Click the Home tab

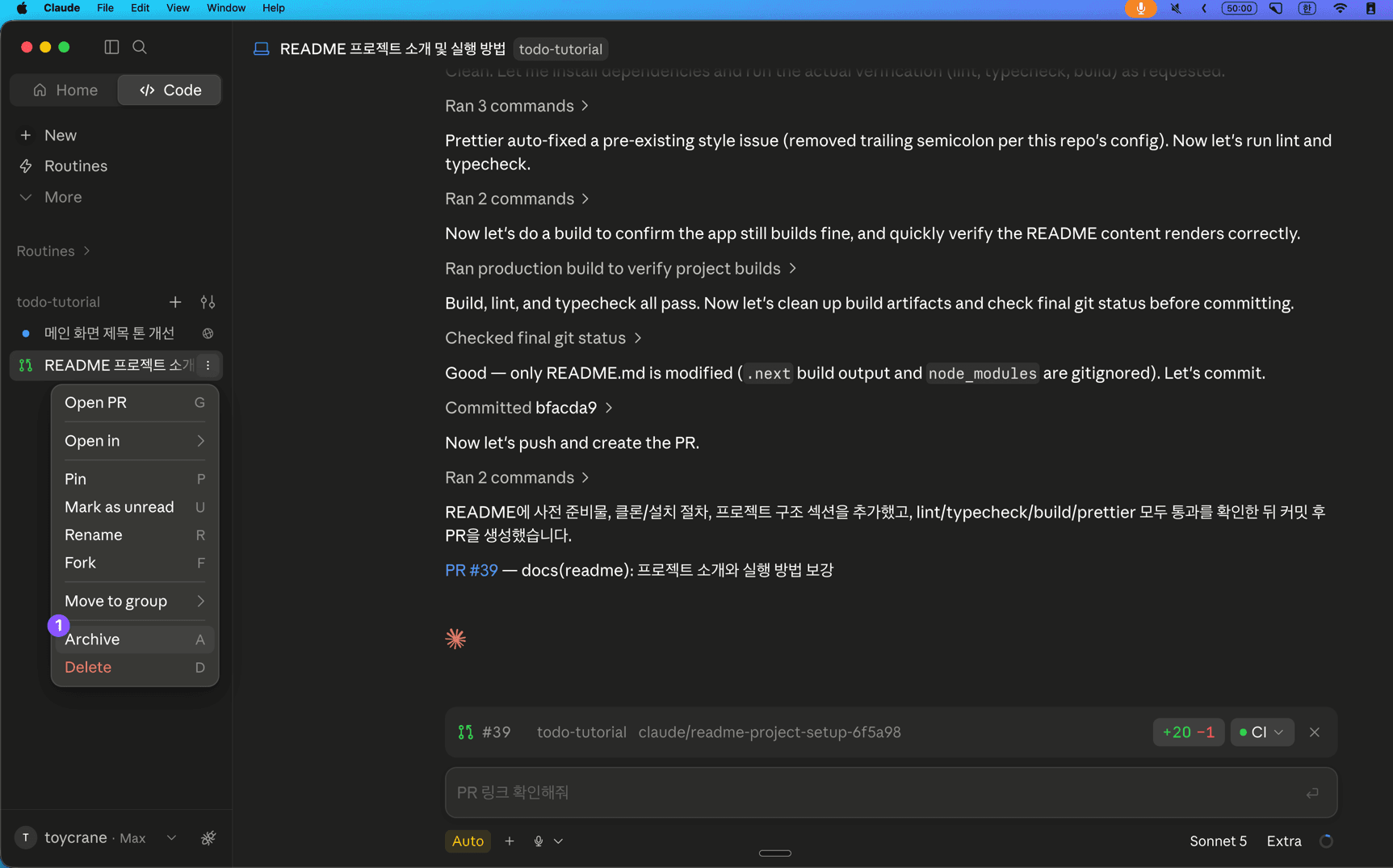[x=65, y=90]
